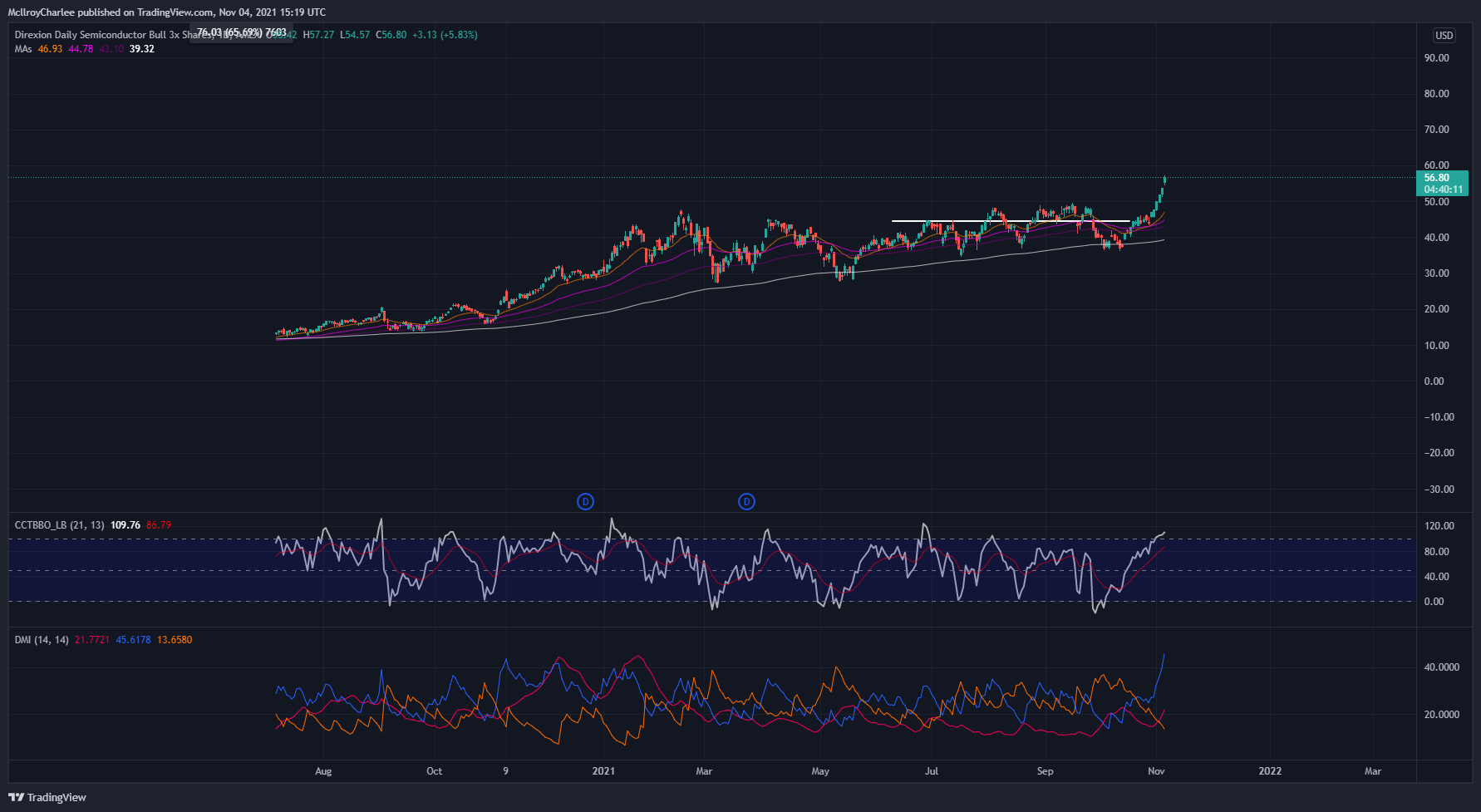The width and height of the screenshot is (1481, 812).
Task: Click the January 2021 dividend D marker
Action: click(x=585, y=501)
